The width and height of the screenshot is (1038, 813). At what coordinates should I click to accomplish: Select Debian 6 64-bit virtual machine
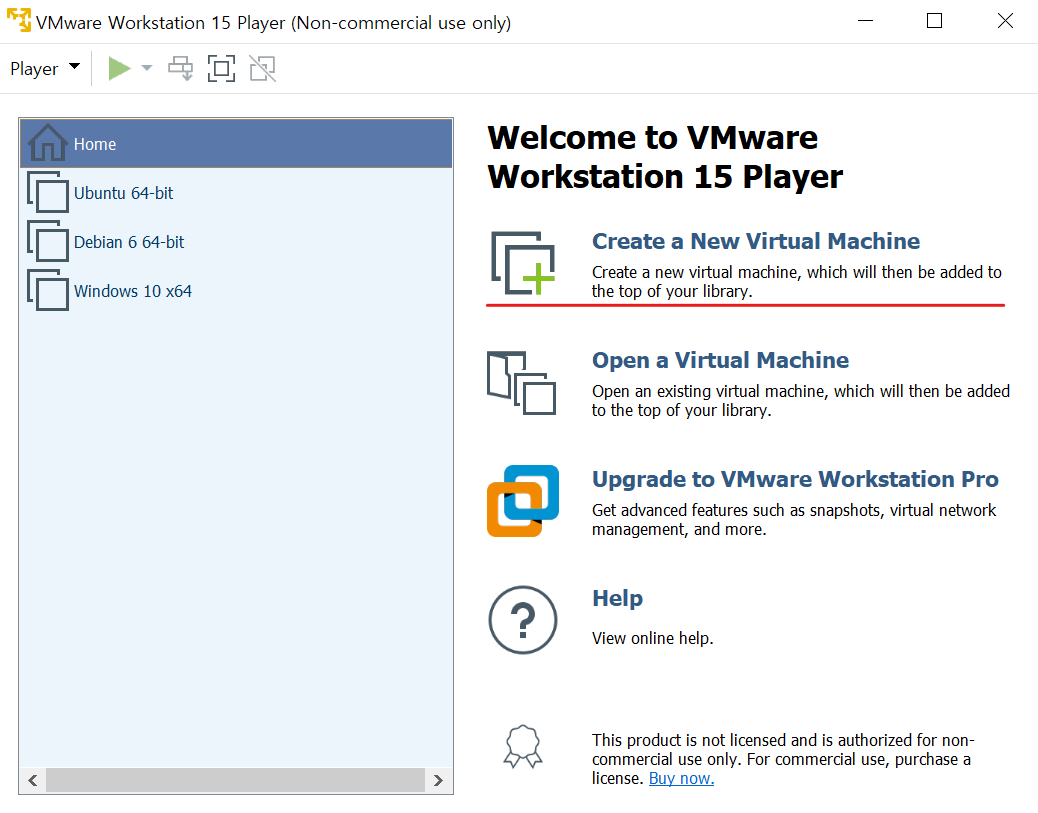tap(236, 242)
